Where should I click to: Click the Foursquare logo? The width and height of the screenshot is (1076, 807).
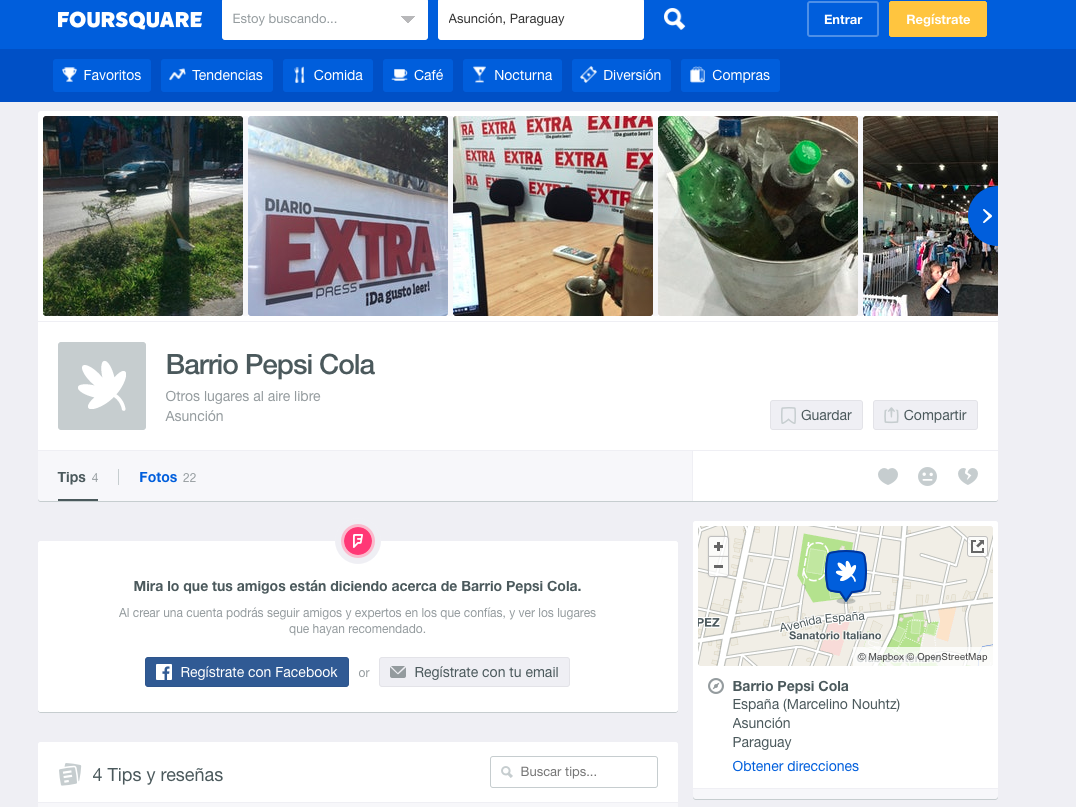tap(130, 19)
